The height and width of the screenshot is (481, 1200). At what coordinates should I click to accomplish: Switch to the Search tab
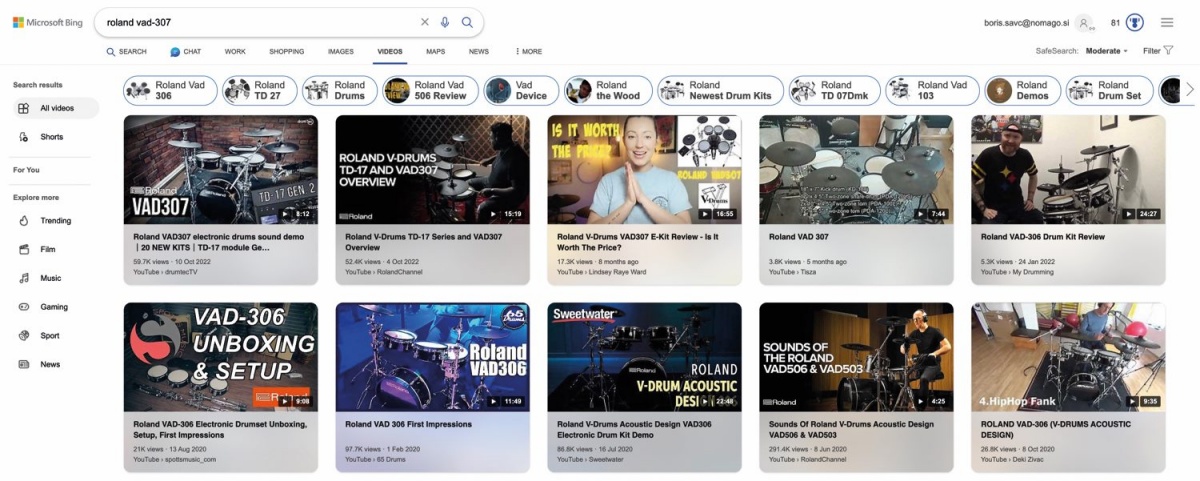126,51
